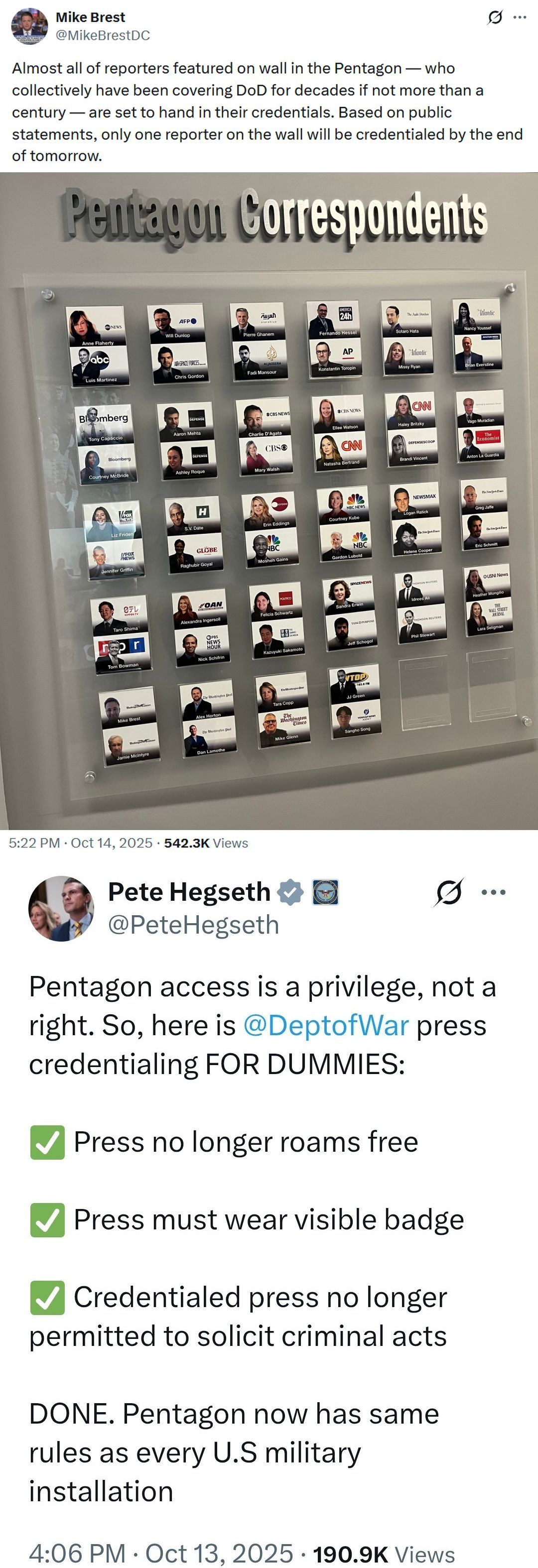Click the Department of War affiliation badge

[x=325, y=892]
